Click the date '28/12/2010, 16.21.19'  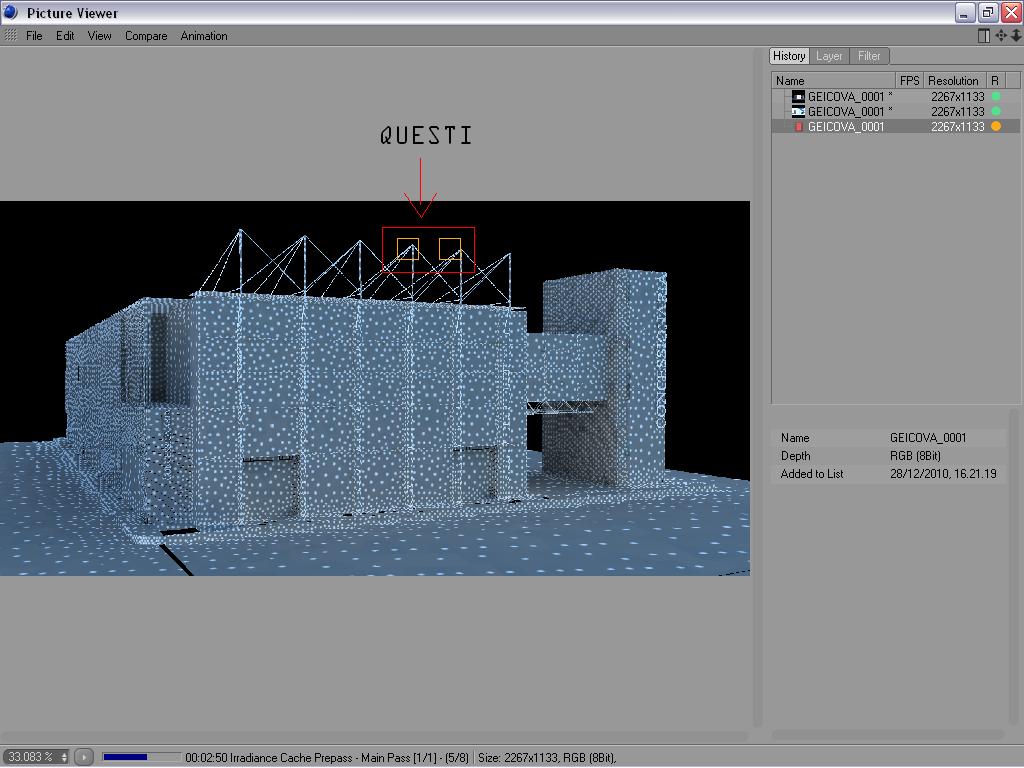pyautogui.click(x=943, y=474)
